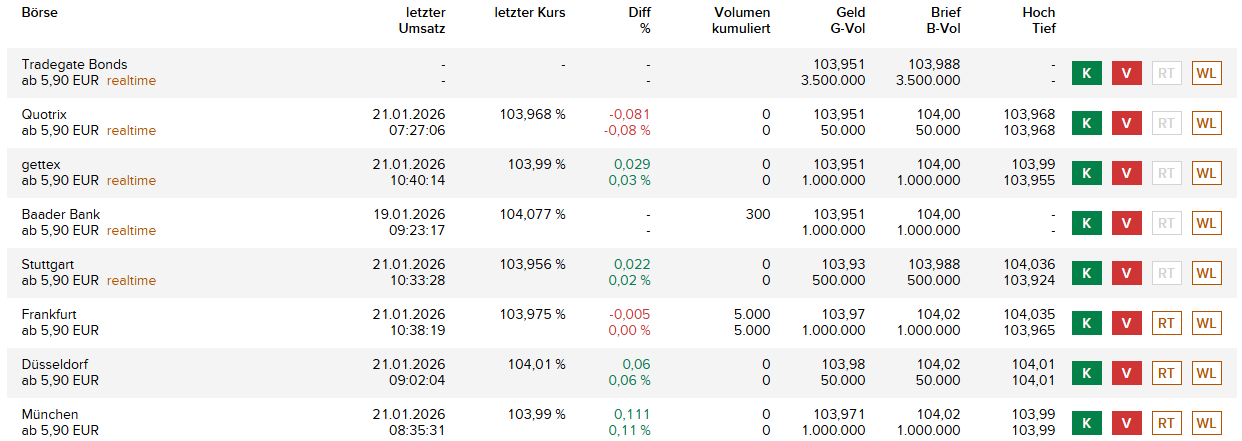The height and width of the screenshot is (441, 1242).
Task: Click green K buy button for Tradegate Bonds
Action: point(1086,73)
